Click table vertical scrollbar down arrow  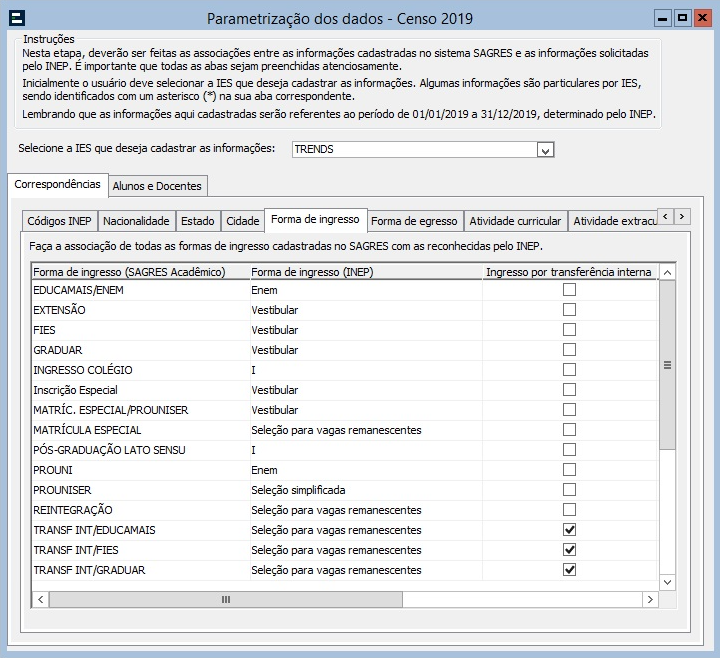pyautogui.click(x=667, y=581)
